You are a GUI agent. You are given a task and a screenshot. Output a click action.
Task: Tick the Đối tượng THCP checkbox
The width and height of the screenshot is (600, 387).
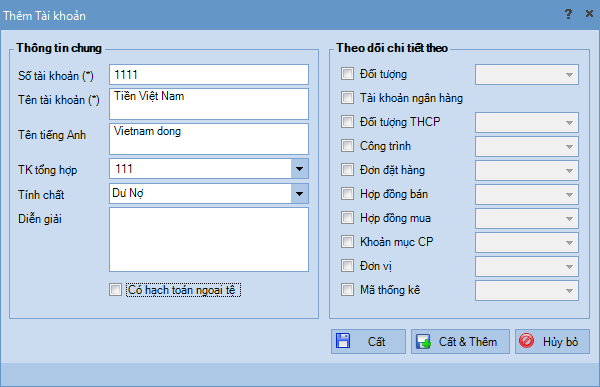click(x=347, y=122)
